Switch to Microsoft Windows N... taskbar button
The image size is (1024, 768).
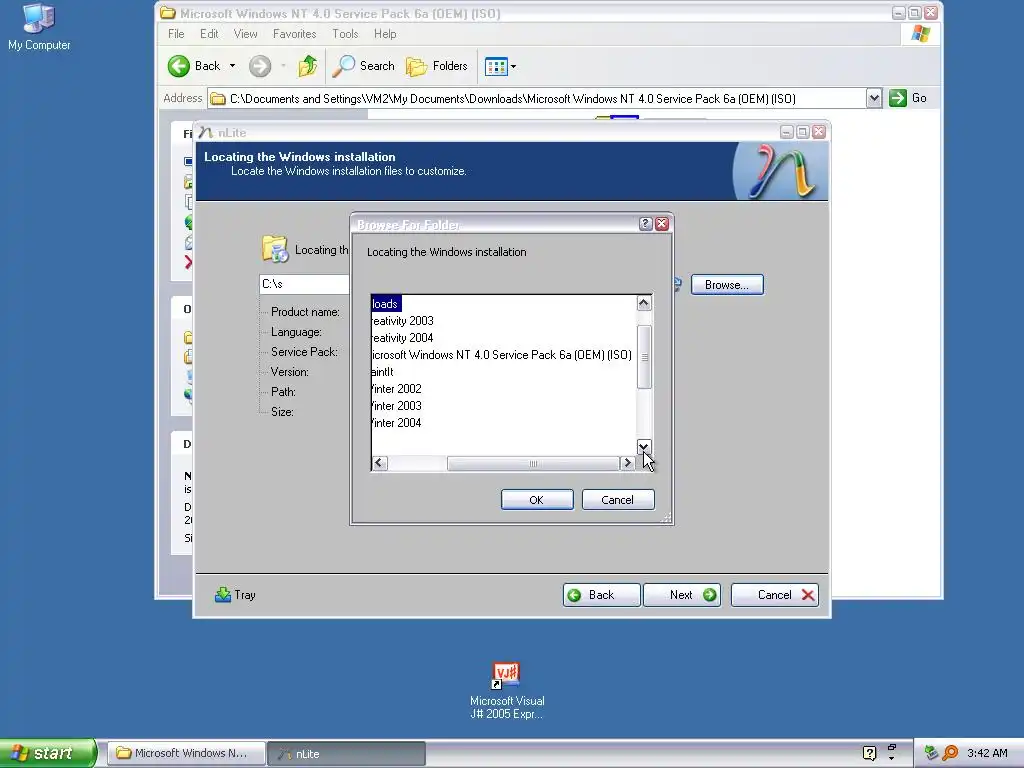[185, 753]
